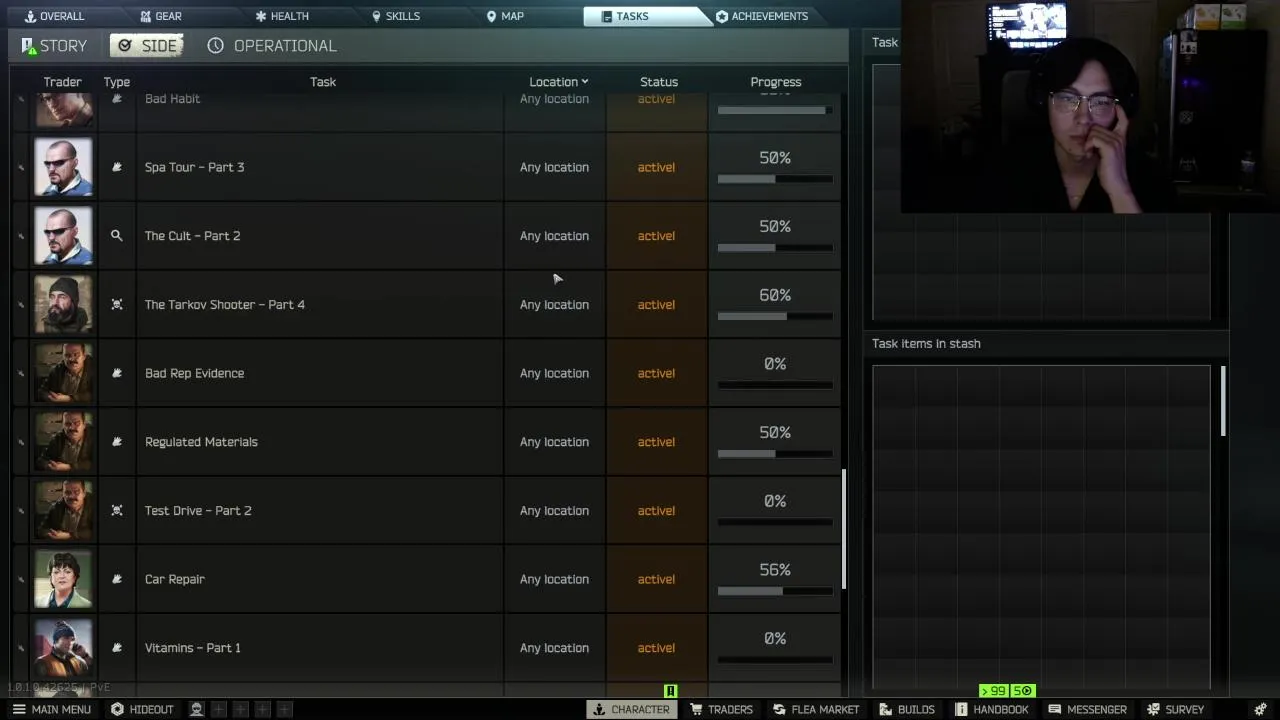Expand the Car Repair row arrow
Viewport: 1280px width, 720px height.
(21, 579)
